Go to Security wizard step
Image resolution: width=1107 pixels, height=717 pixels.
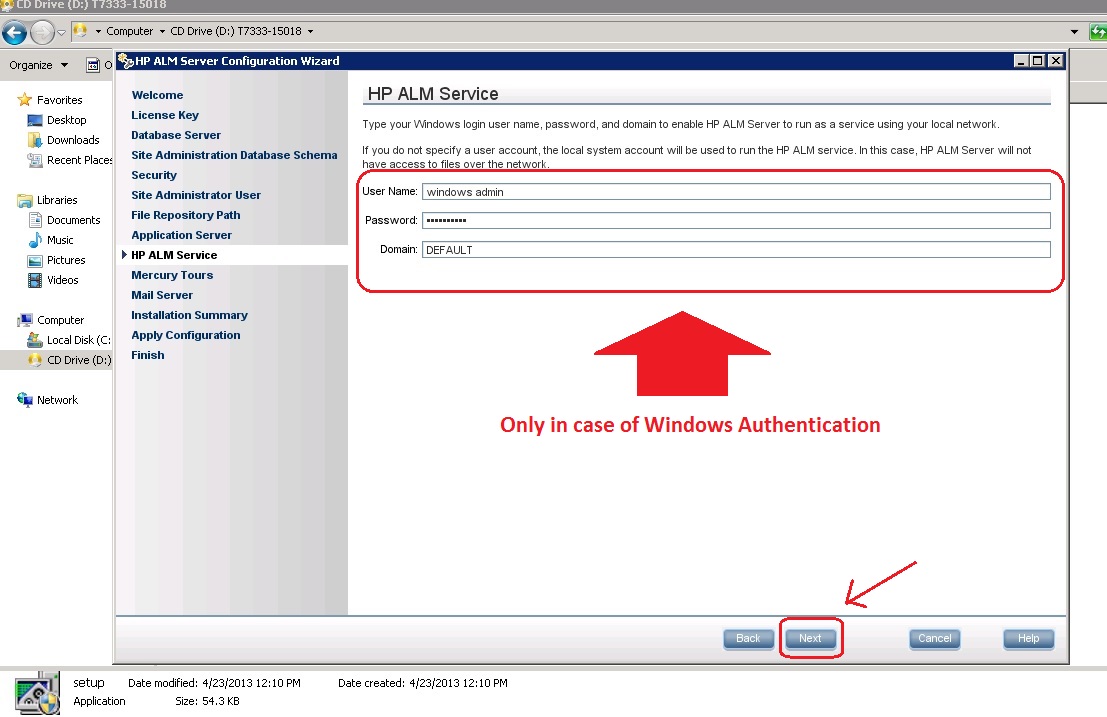point(154,175)
